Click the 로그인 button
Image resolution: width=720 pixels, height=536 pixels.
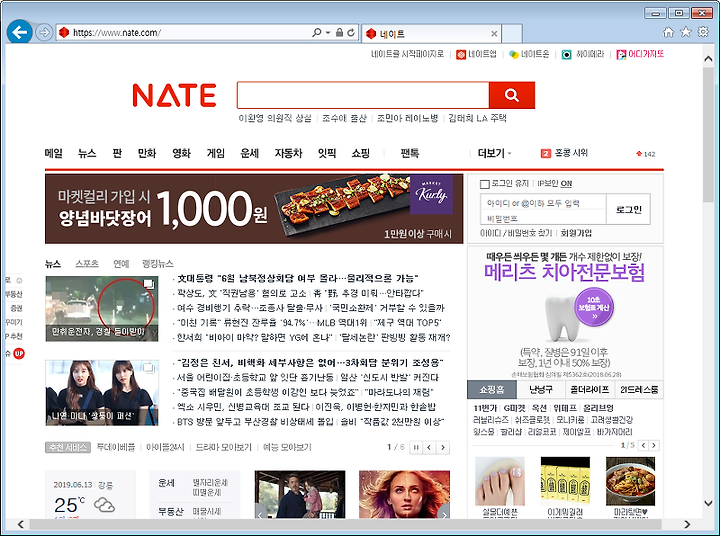(x=628, y=209)
